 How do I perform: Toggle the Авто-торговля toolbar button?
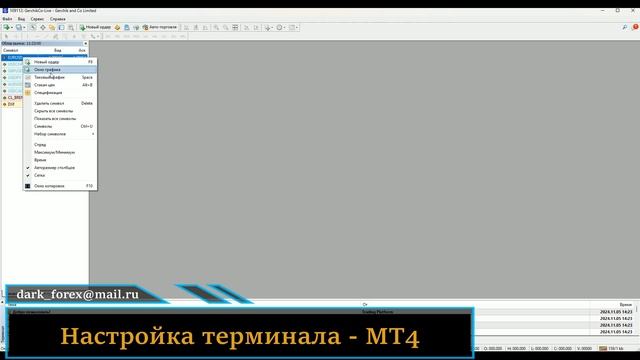pyautogui.click(x=160, y=27)
